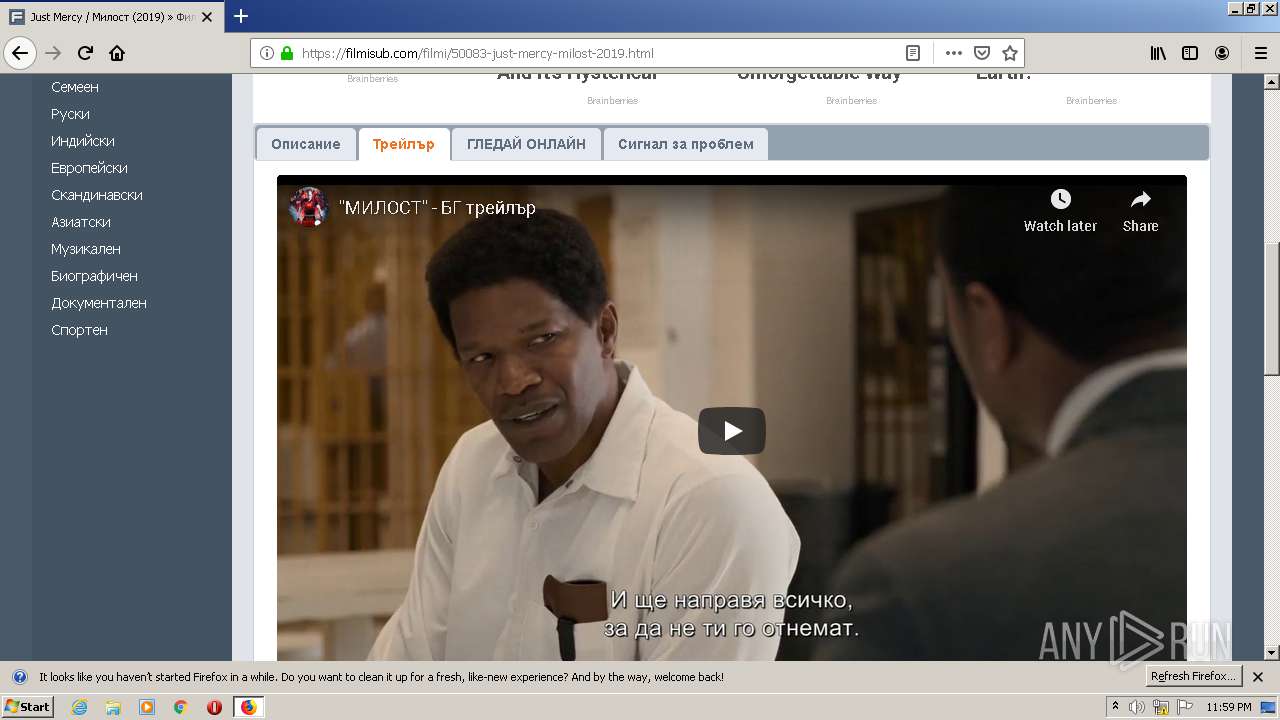Click the Refresh Firefox… button
Image resolution: width=1280 pixels, height=720 pixels.
(x=1193, y=677)
